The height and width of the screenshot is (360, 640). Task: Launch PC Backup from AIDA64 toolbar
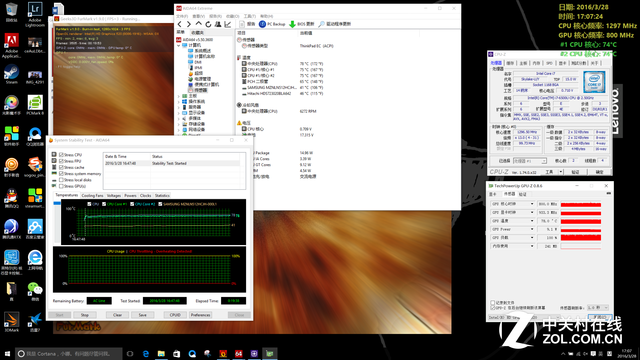pos(272,24)
